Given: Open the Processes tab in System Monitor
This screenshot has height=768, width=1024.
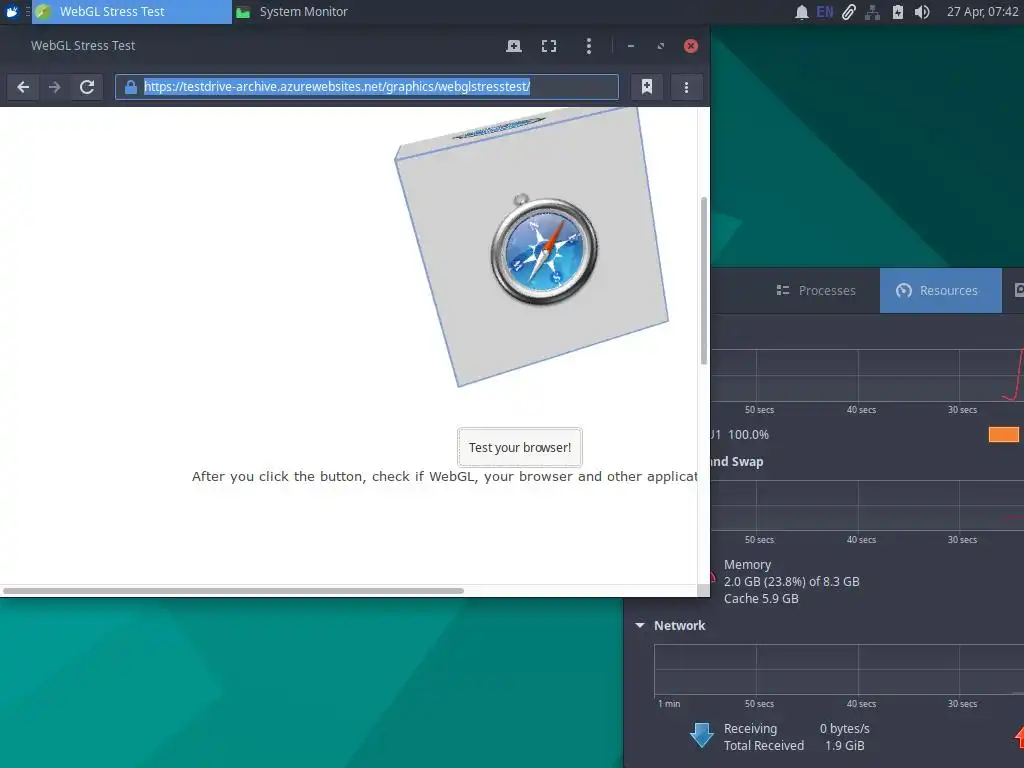Looking at the screenshot, I should tap(816, 291).
